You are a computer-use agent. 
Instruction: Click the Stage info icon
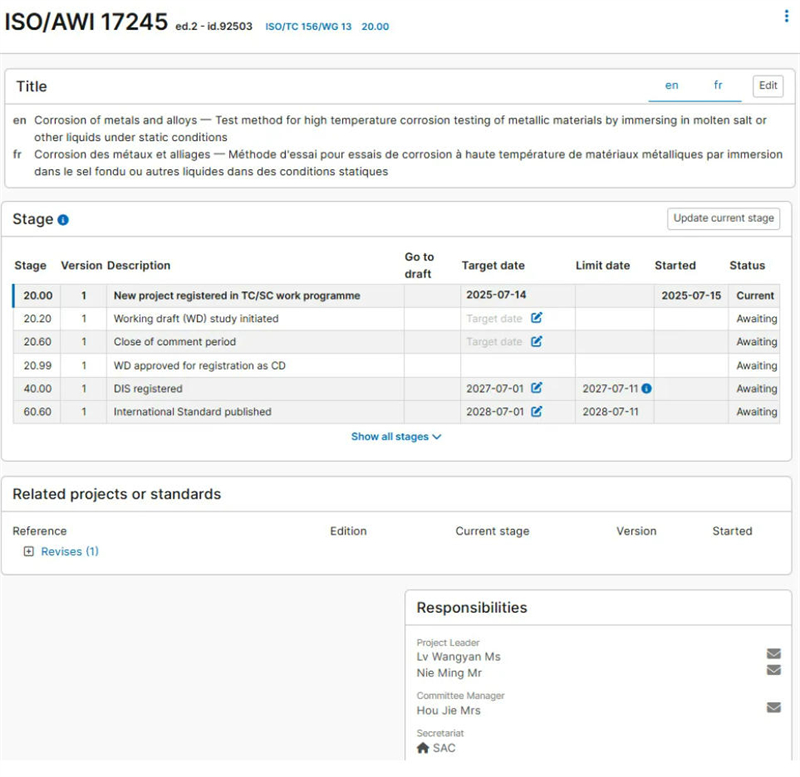tap(63, 220)
